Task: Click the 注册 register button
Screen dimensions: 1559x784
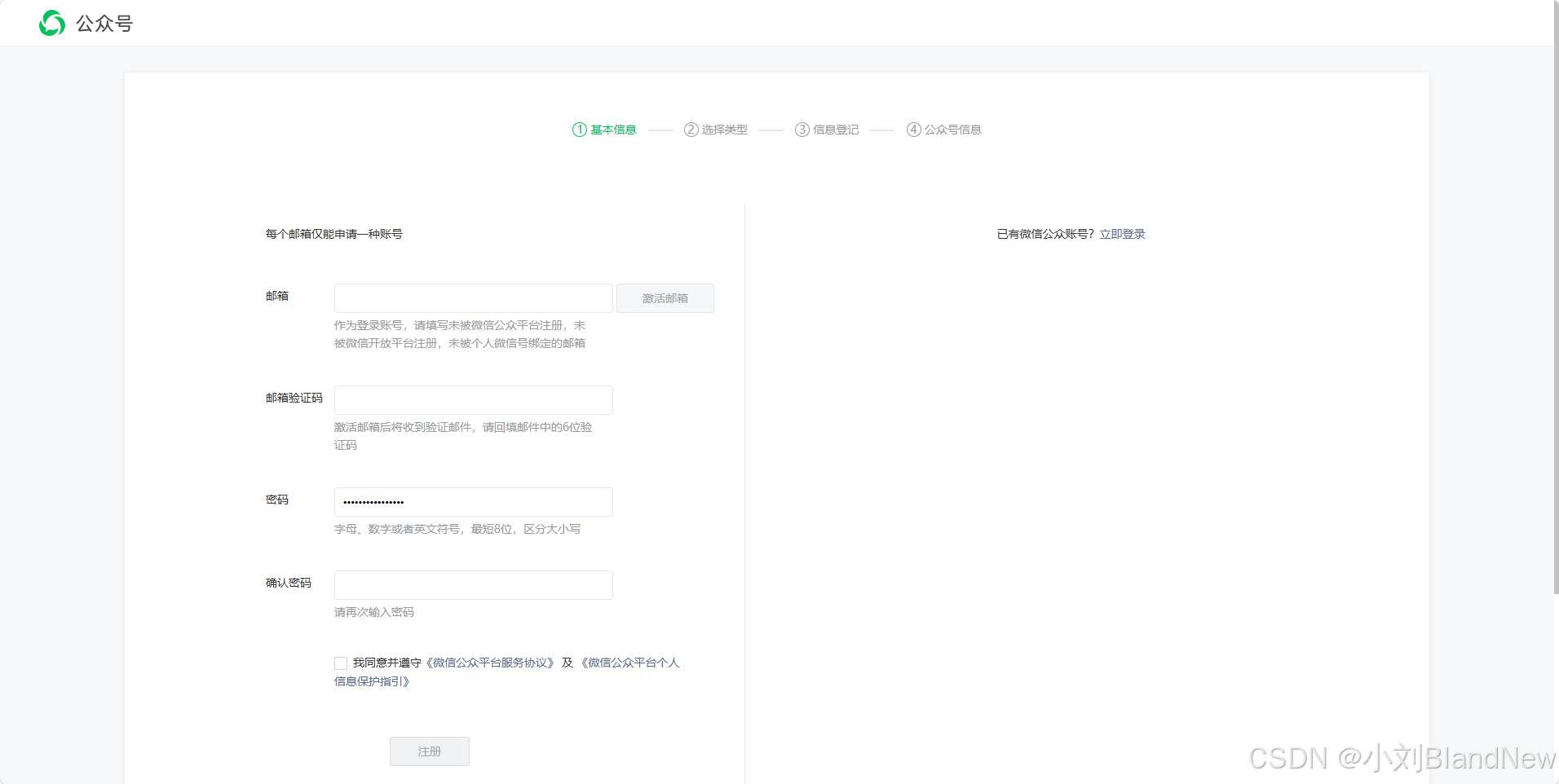Action: [430, 751]
